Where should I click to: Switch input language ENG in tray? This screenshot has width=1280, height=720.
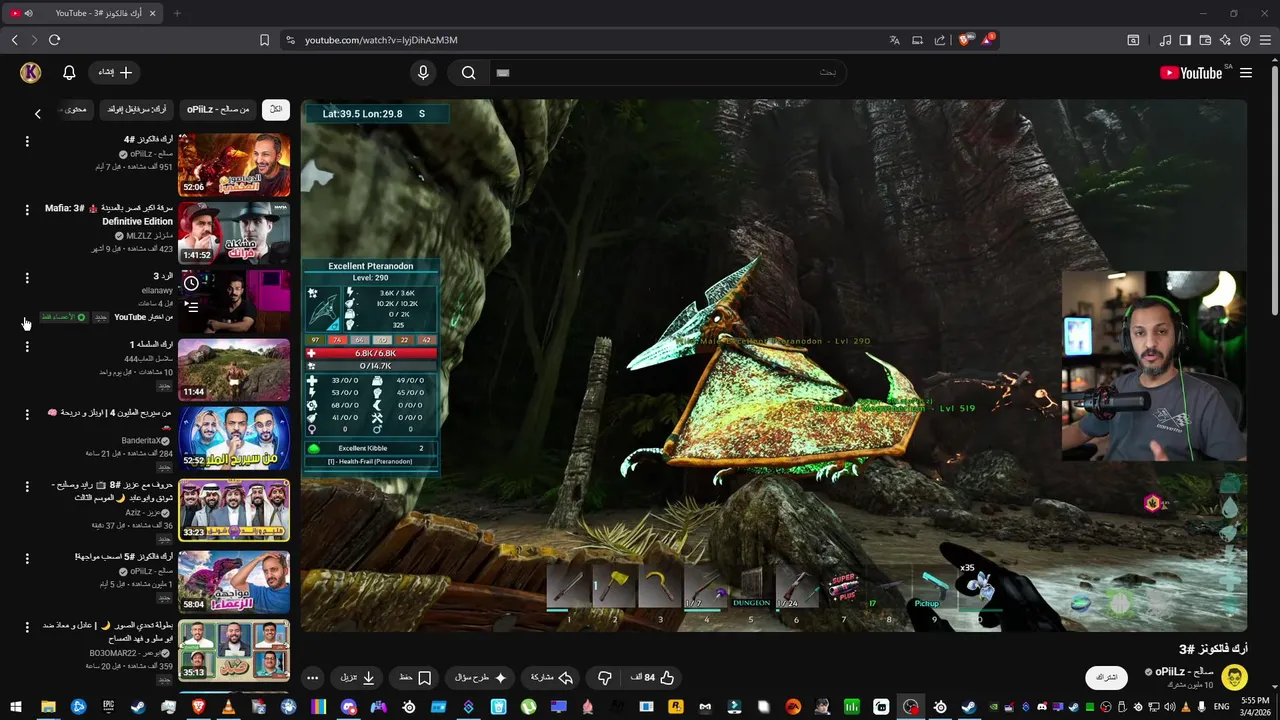(x=1221, y=707)
